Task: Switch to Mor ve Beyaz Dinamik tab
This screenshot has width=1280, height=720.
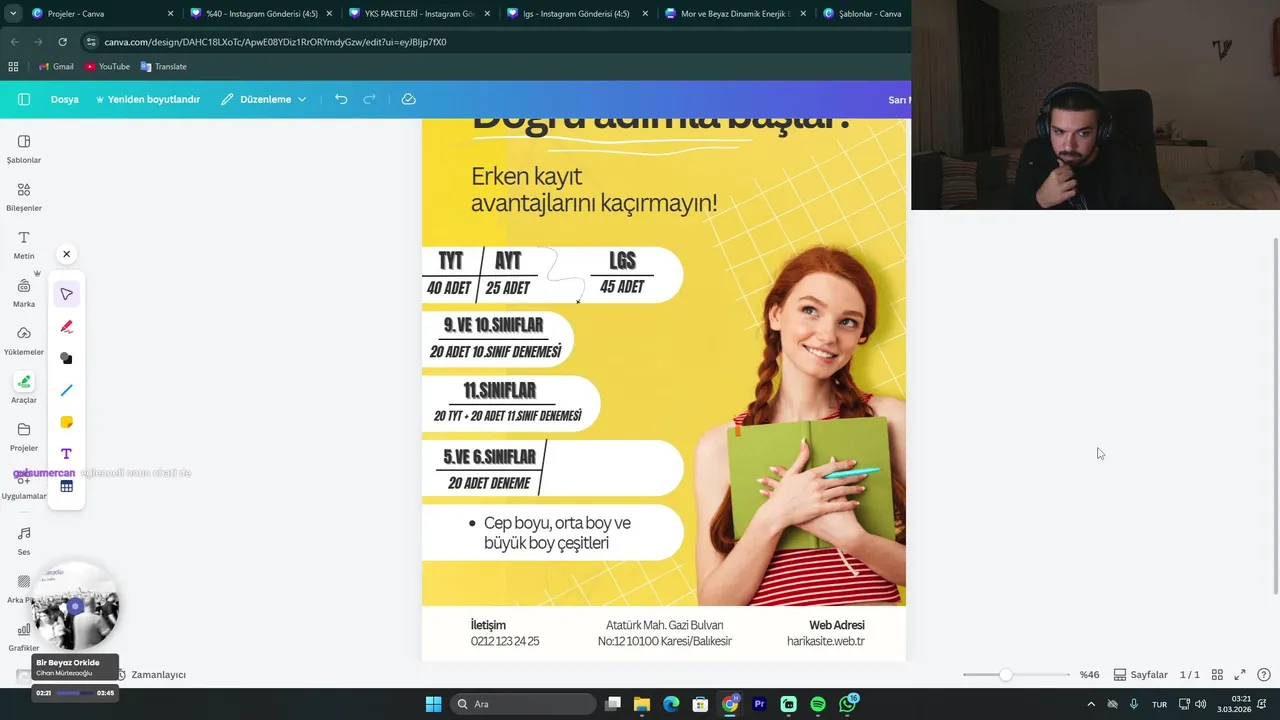Action: 735,13
